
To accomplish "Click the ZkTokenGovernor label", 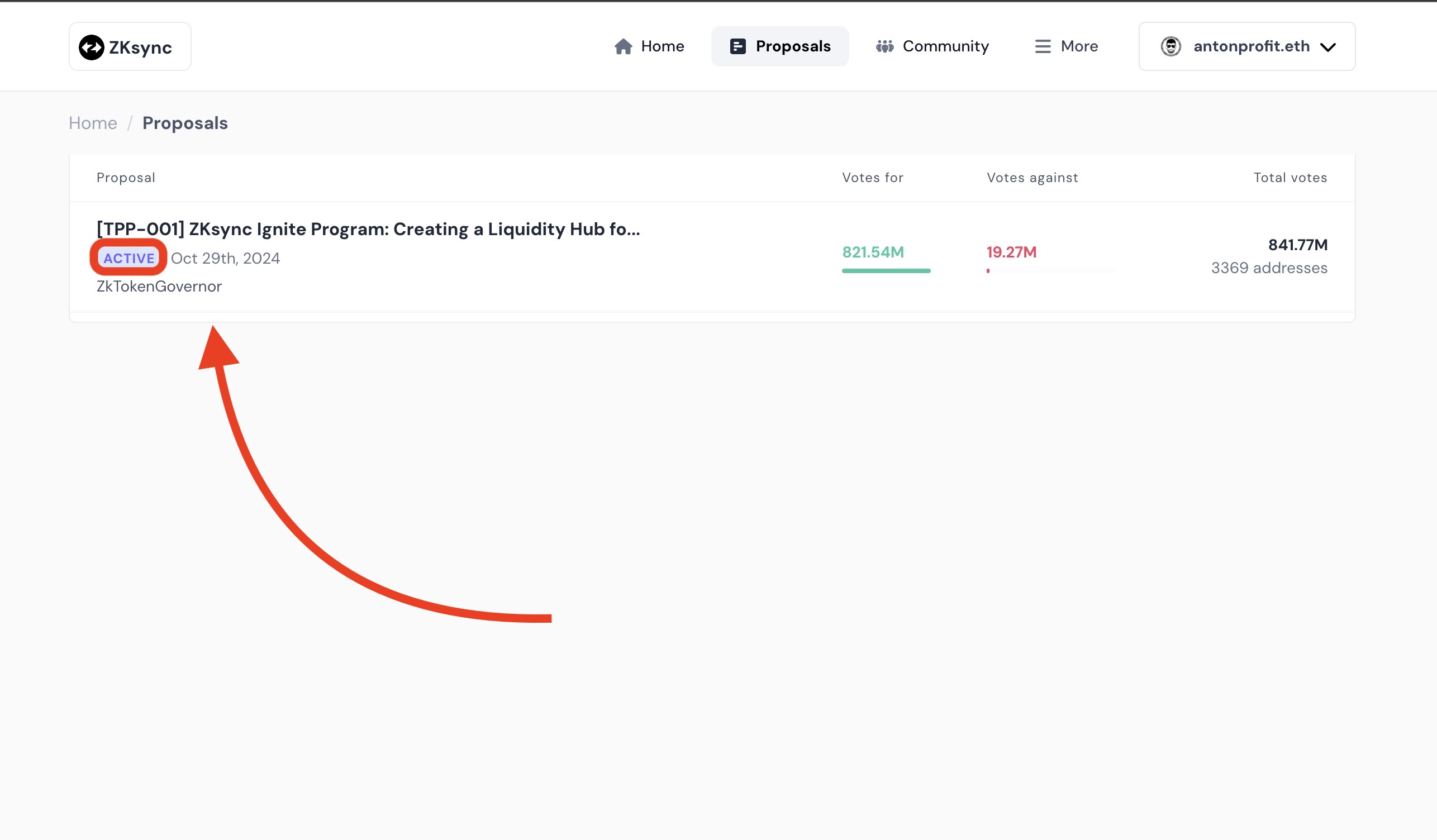I will pos(159,286).
